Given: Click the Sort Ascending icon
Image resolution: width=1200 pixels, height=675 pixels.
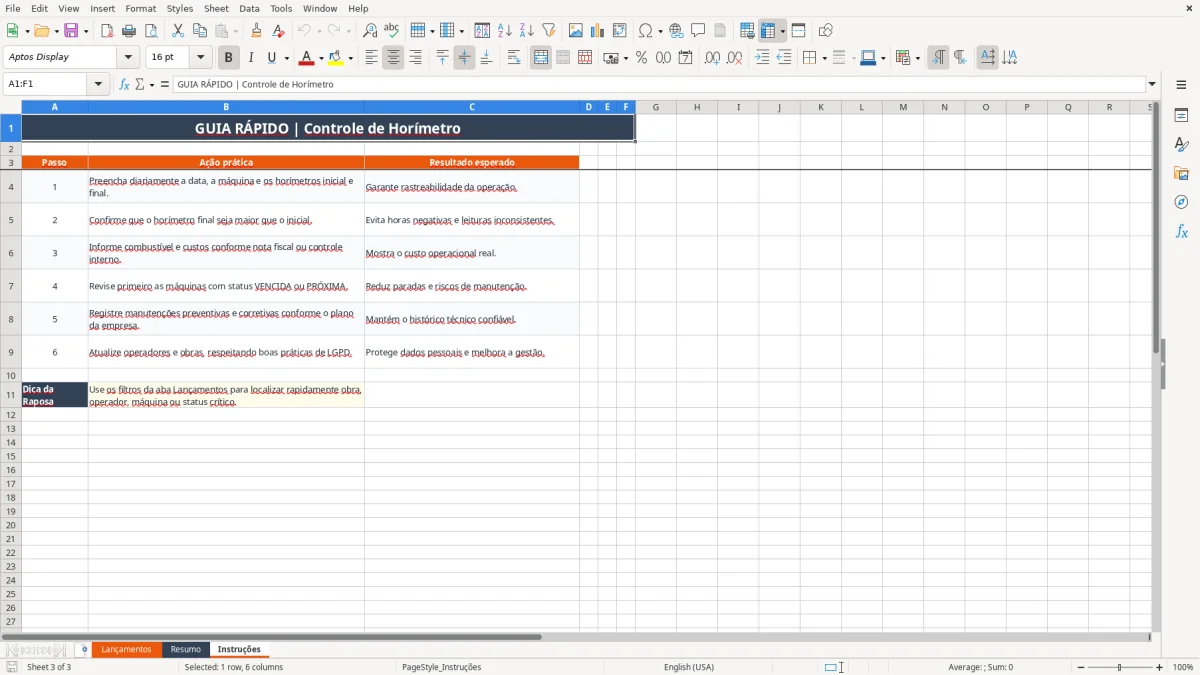Looking at the screenshot, I should (505, 31).
